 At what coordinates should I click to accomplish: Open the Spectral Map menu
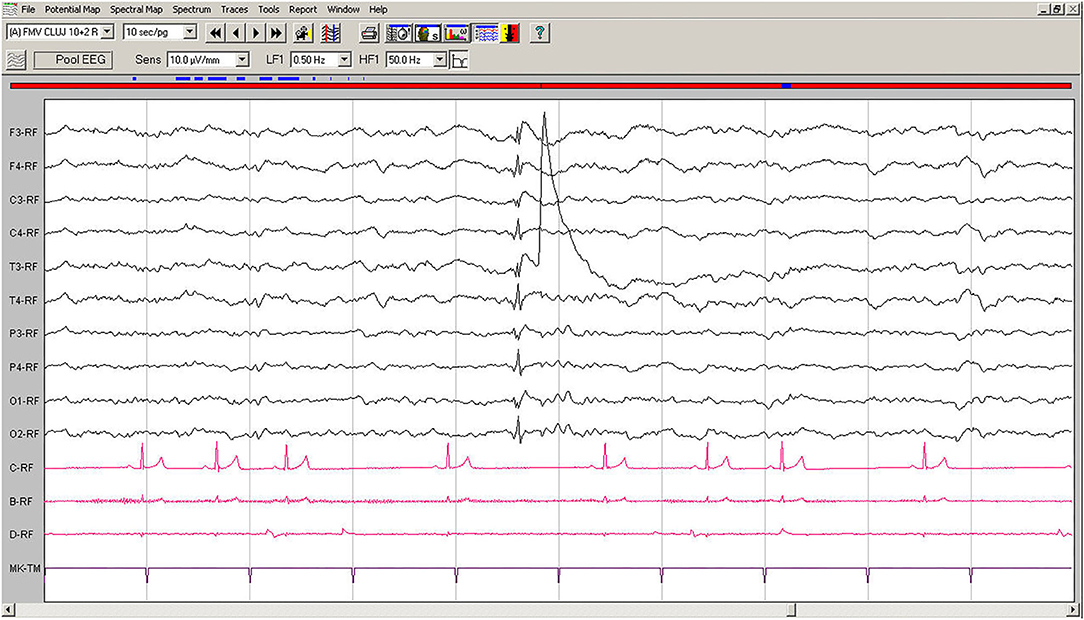point(136,10)
